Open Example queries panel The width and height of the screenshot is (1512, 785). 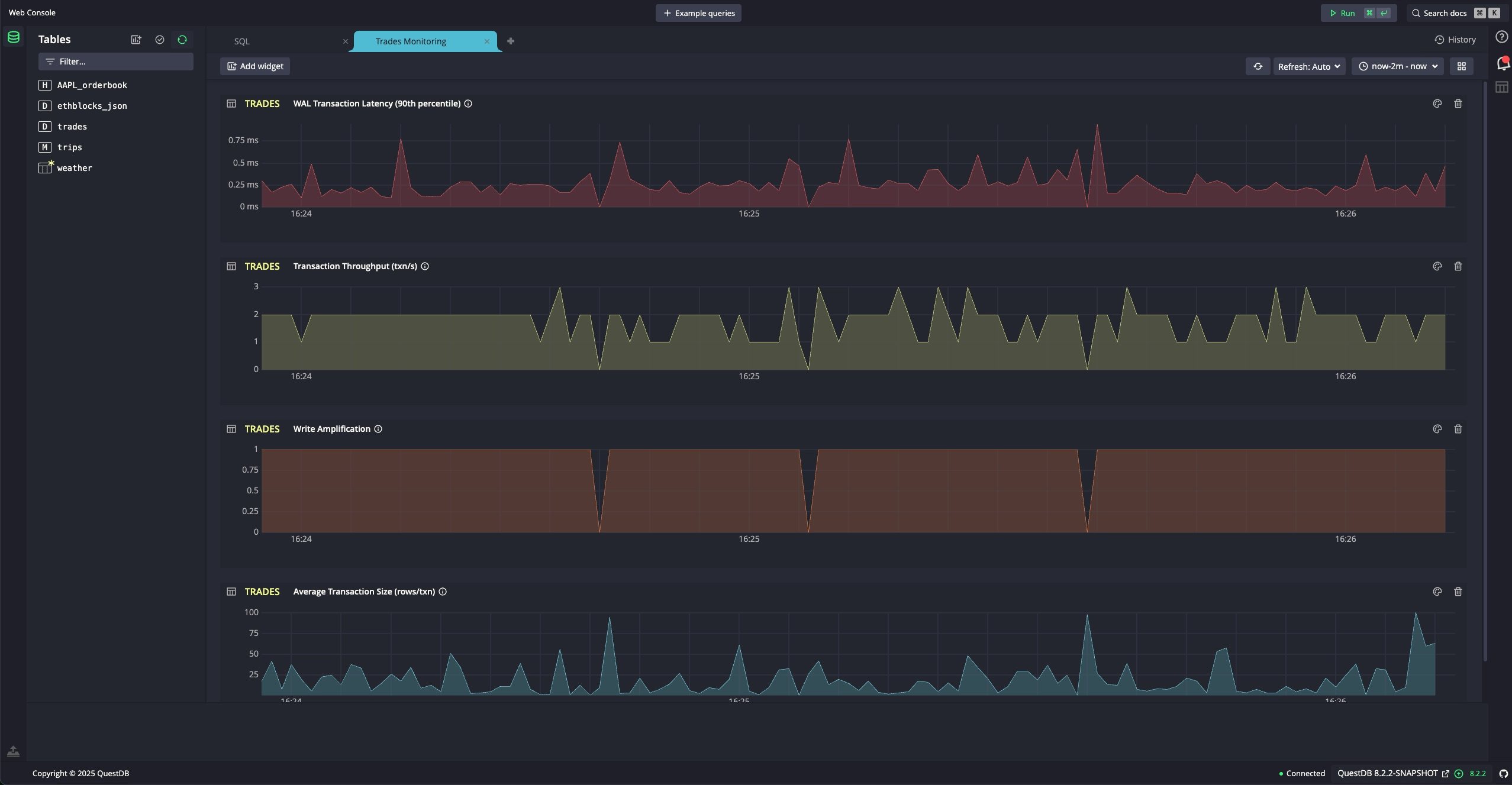698,13
